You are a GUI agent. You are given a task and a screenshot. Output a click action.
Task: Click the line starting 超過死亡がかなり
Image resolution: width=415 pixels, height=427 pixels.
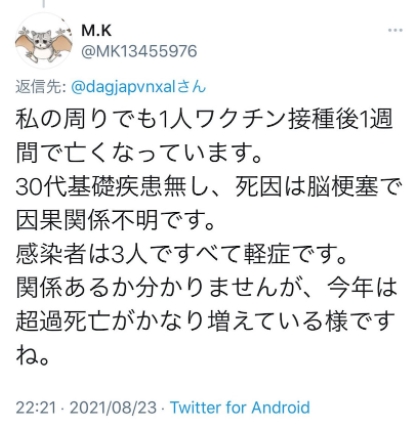pyautogui.click(x=205, y=321)
